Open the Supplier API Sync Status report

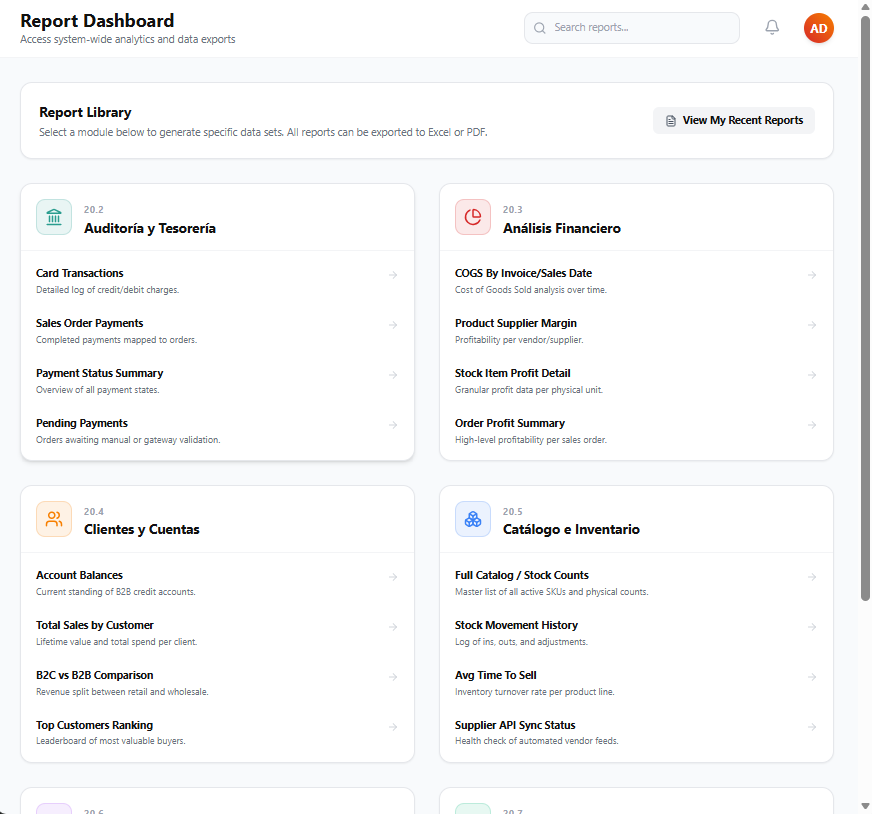point(636,732)
